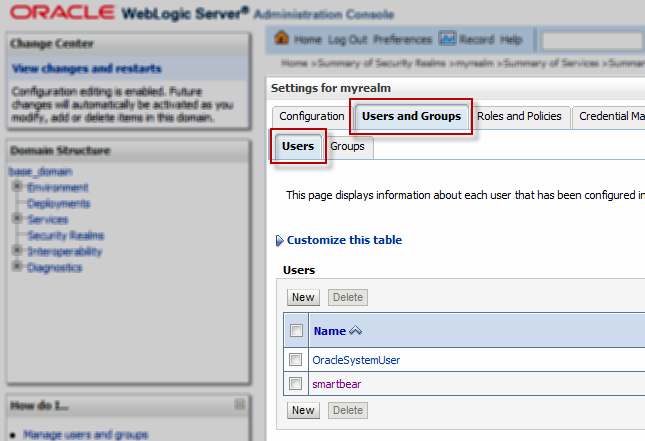Check the smartbear row checkbox
Screen dimensions: 645x441
point(295,383)
